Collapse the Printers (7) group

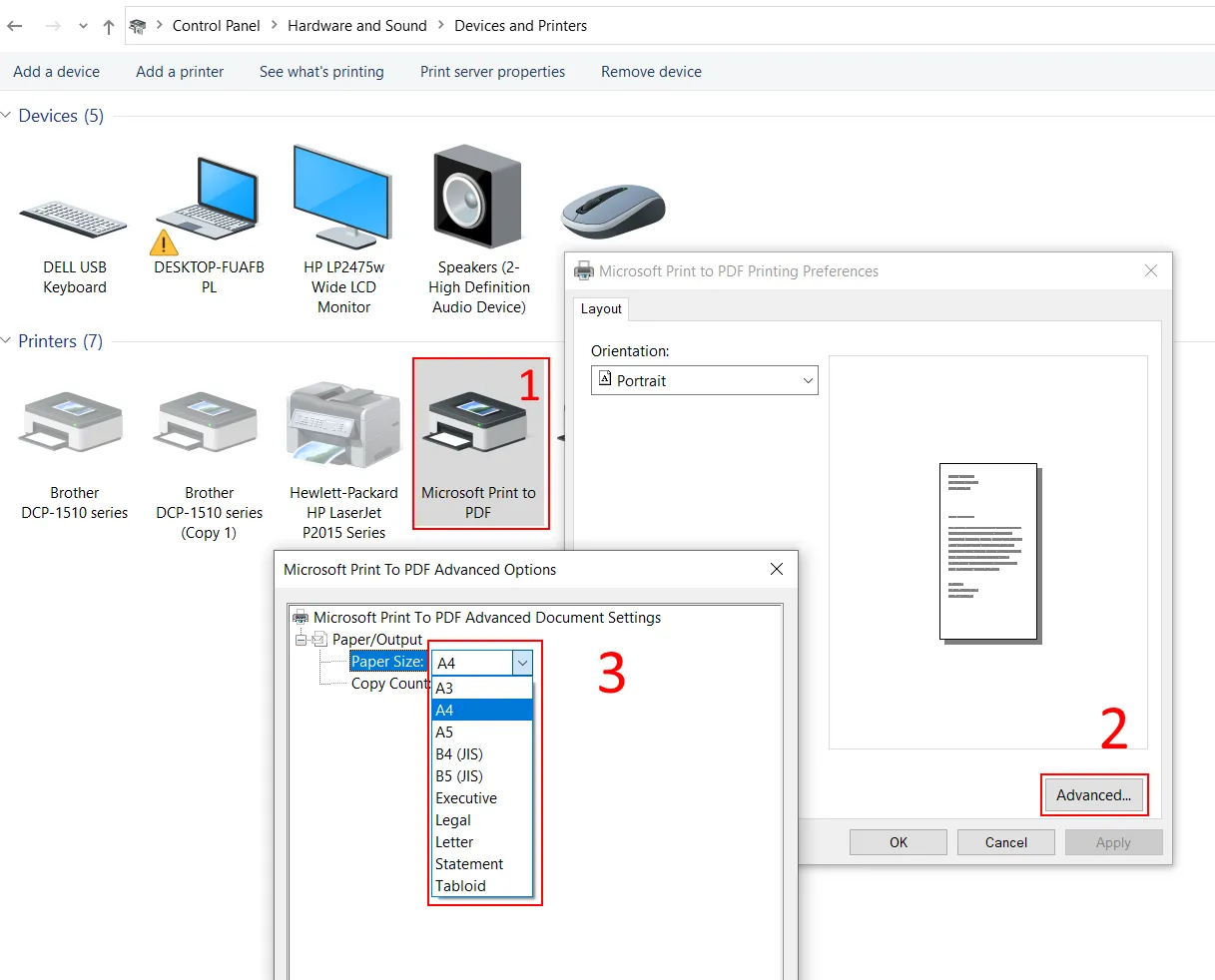coord(6,341)
